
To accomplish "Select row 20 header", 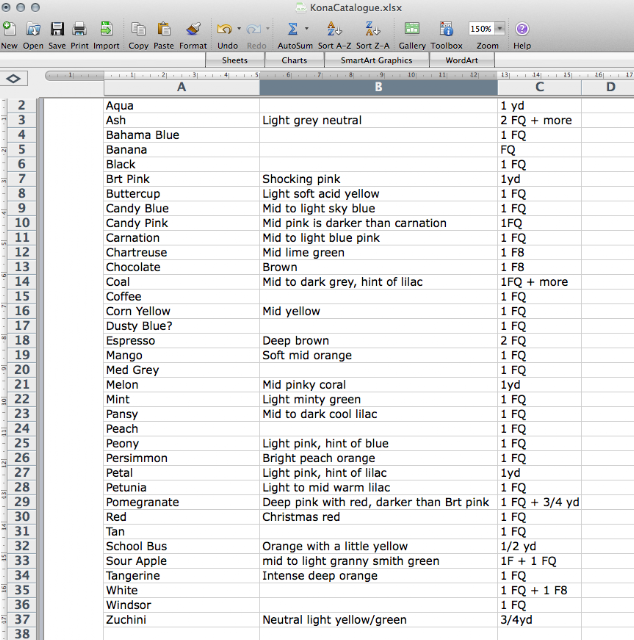I will coord(22,370).
